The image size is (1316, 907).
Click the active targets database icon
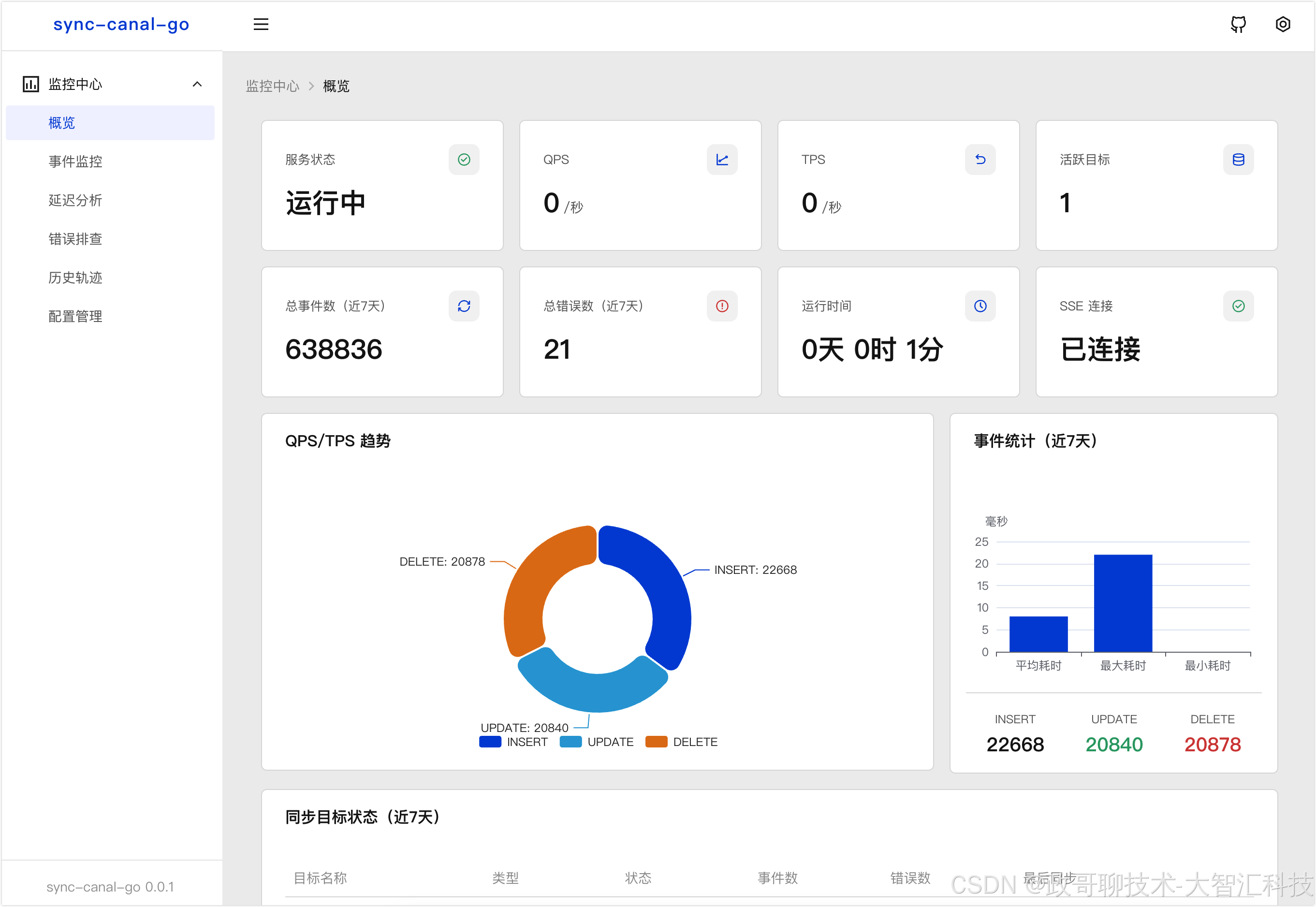(x=1238, y=160)
